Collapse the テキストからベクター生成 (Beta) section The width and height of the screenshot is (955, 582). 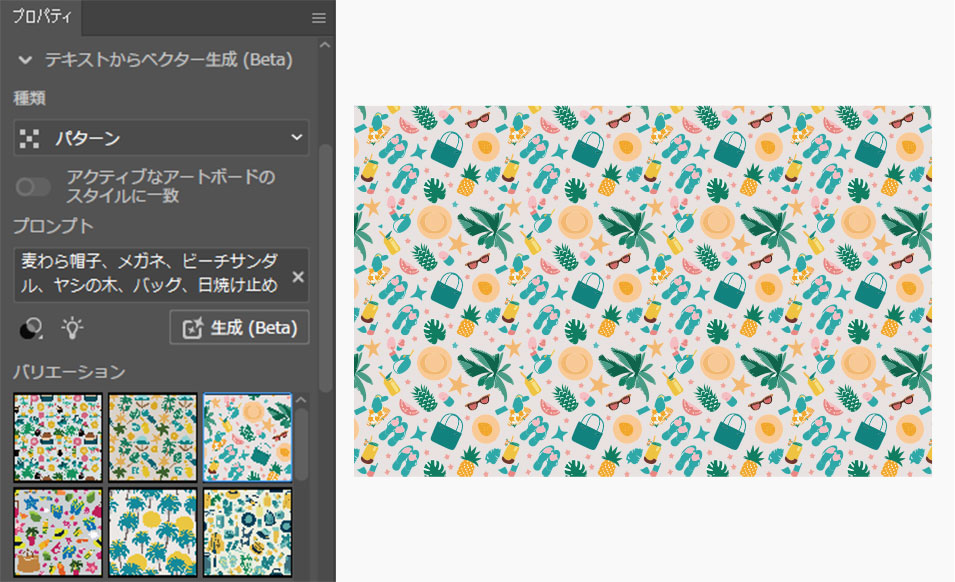[24, 60]
